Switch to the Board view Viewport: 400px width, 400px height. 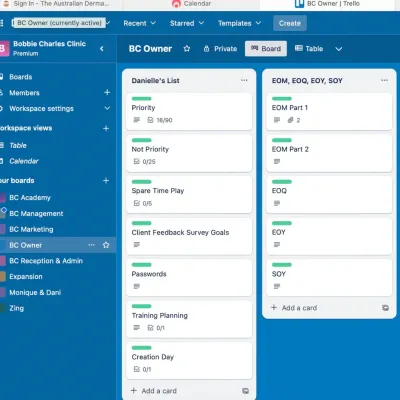point(266,49)
